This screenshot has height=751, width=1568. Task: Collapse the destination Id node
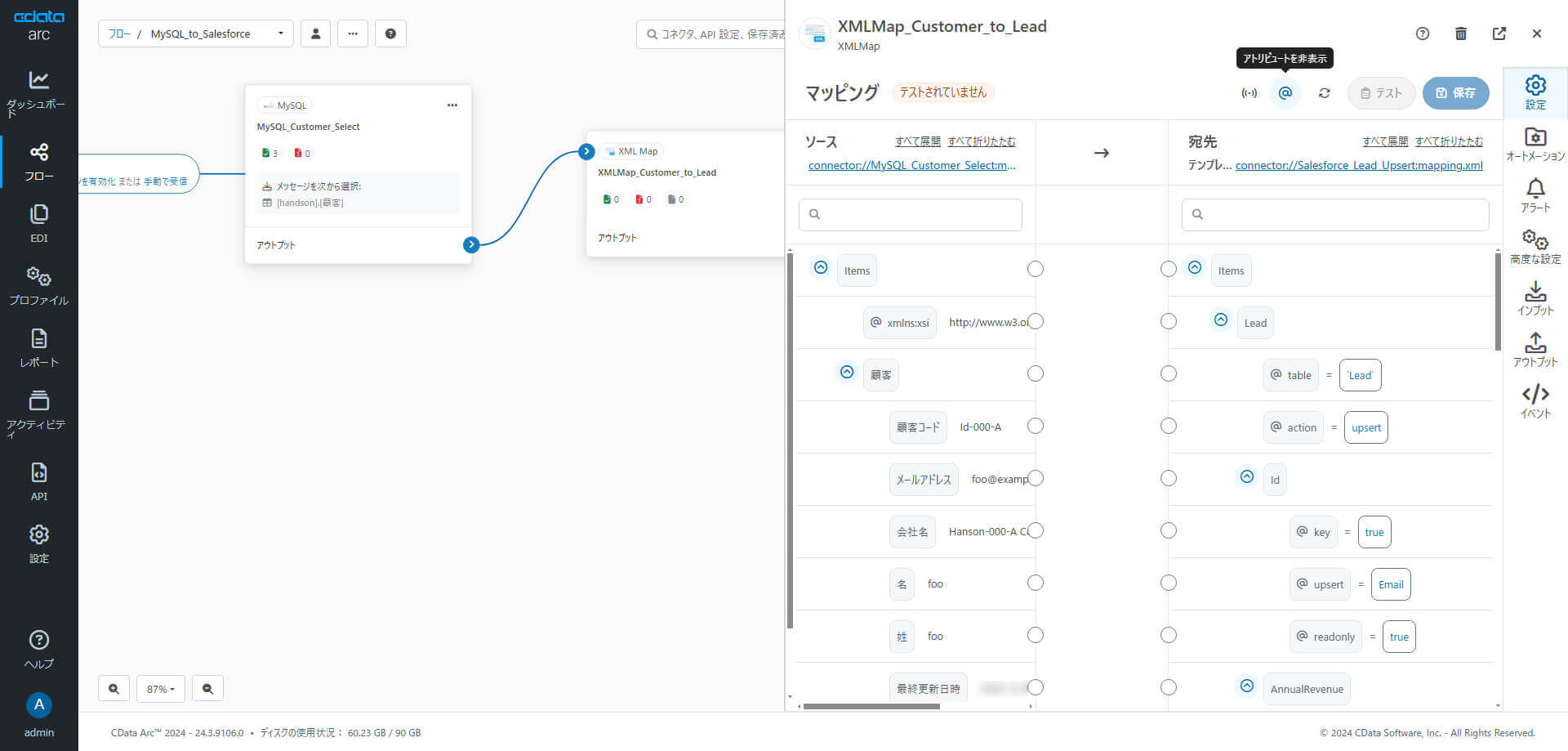(x=1247, y=476)
